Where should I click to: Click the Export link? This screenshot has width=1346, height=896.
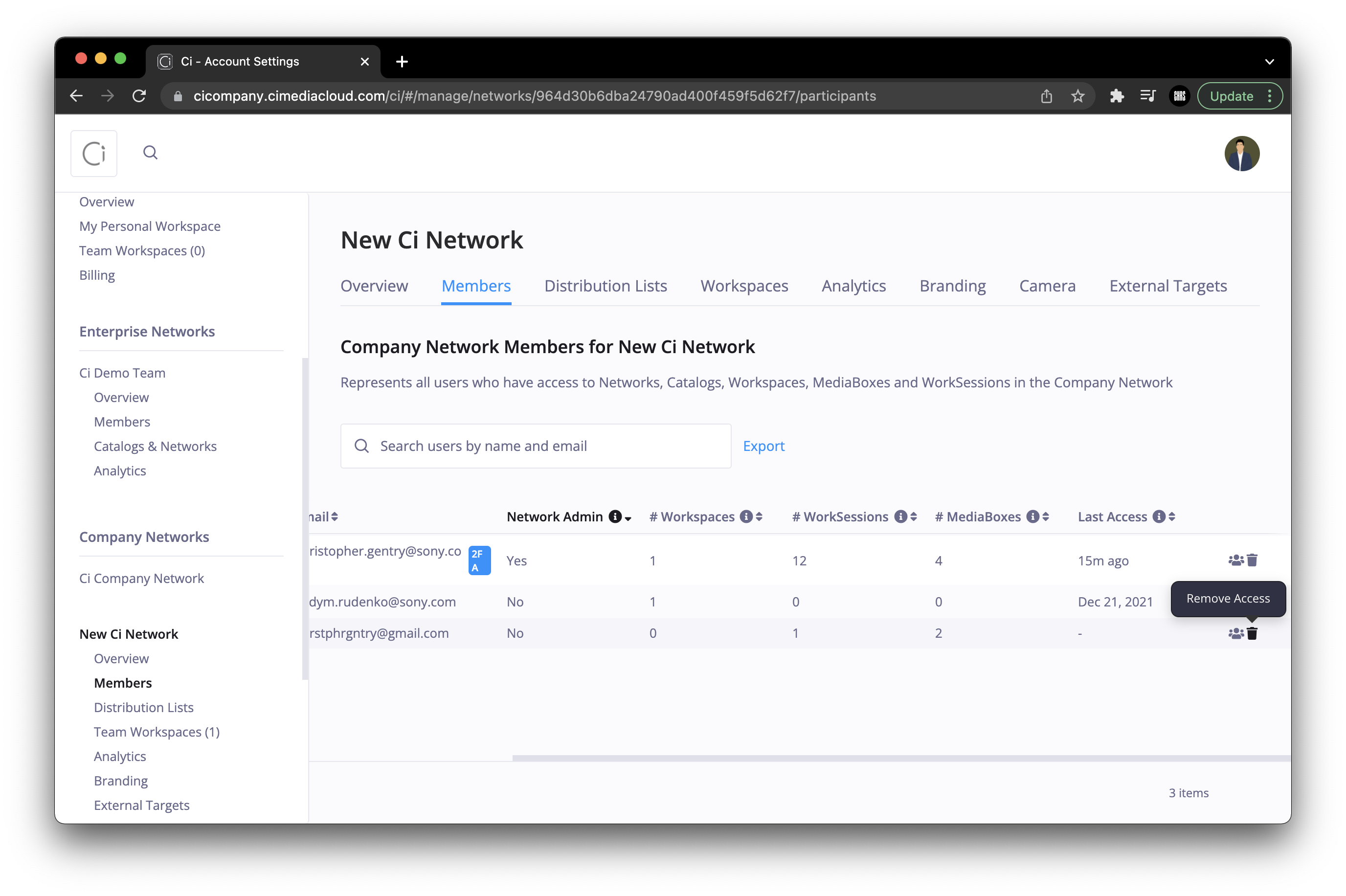click(x=764, y=446)
